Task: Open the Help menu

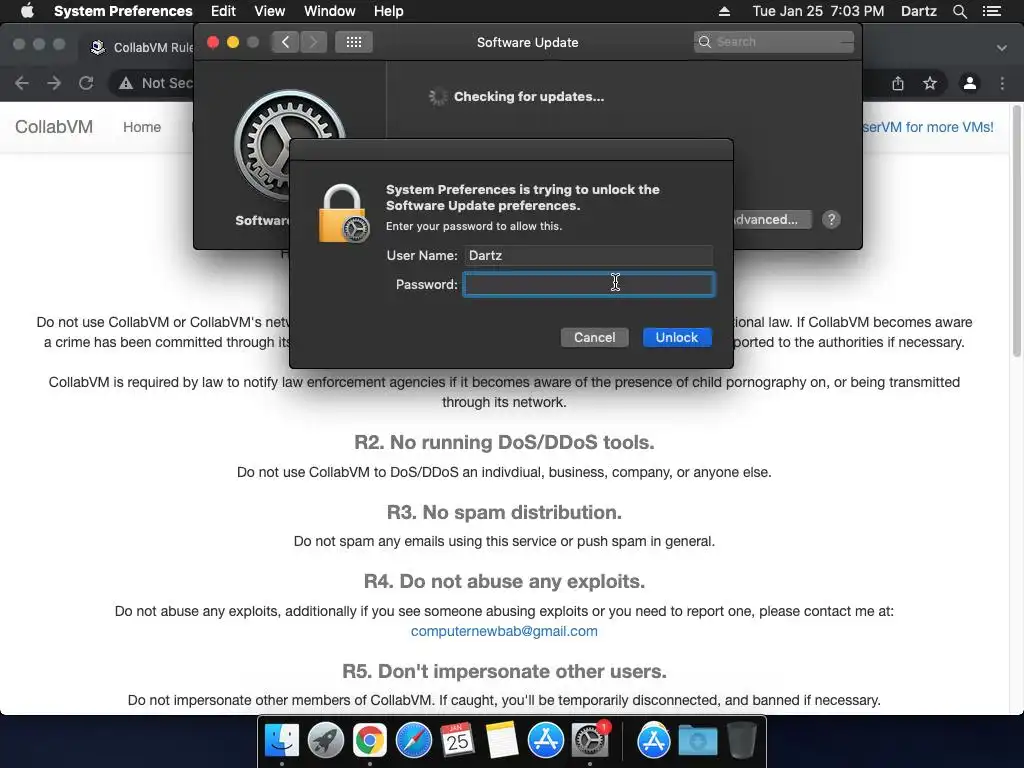Action: (389, 11)
